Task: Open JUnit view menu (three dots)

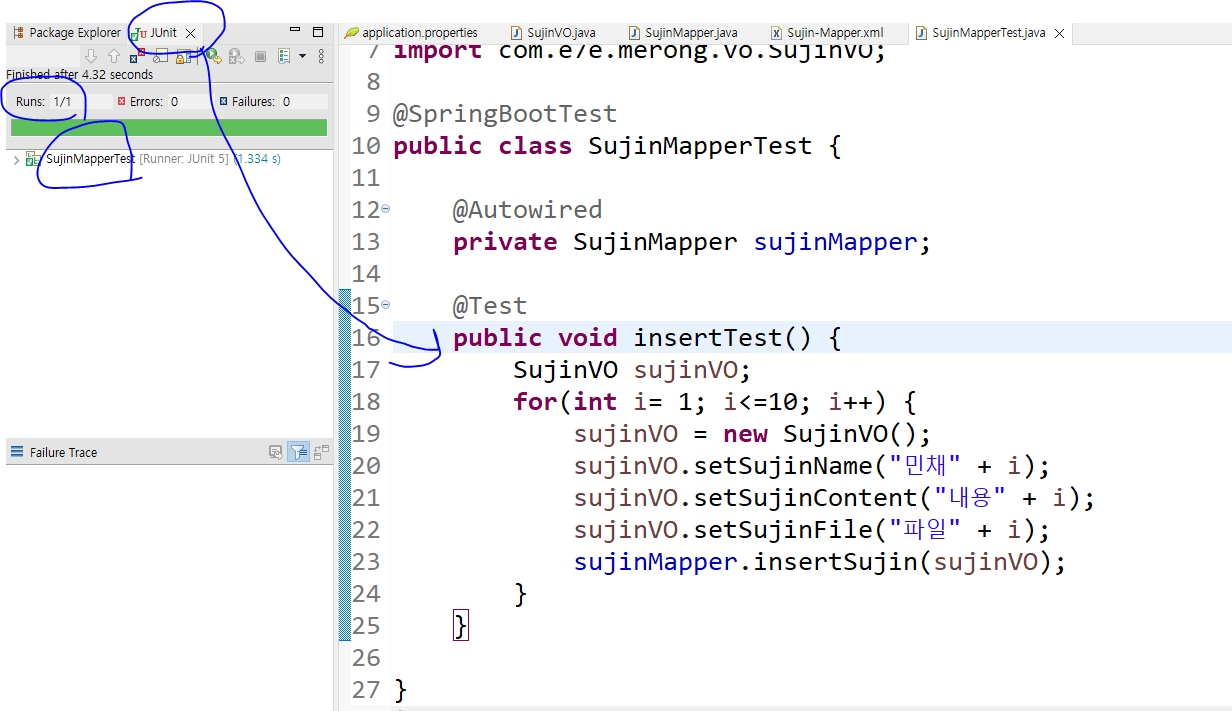Action: click(321, 56)
